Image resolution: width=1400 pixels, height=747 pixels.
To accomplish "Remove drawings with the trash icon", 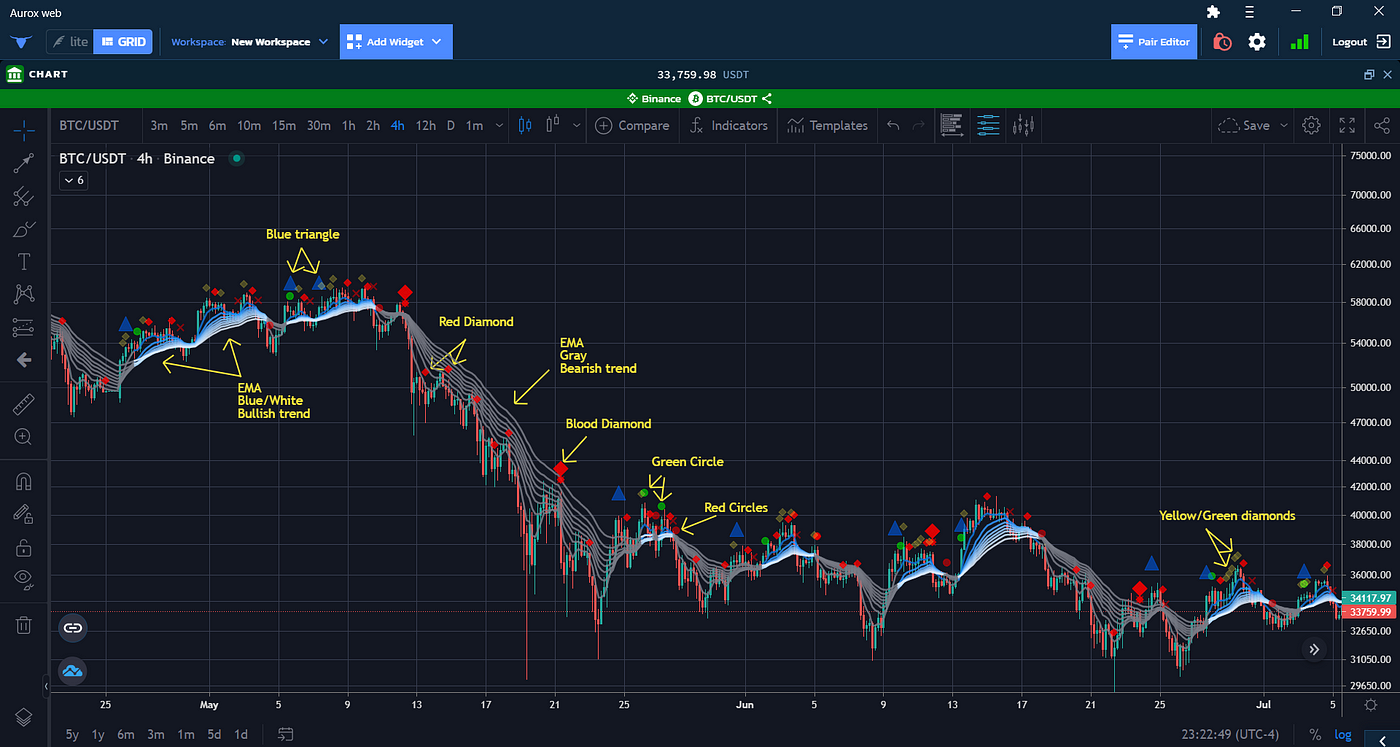I will 24,625.
